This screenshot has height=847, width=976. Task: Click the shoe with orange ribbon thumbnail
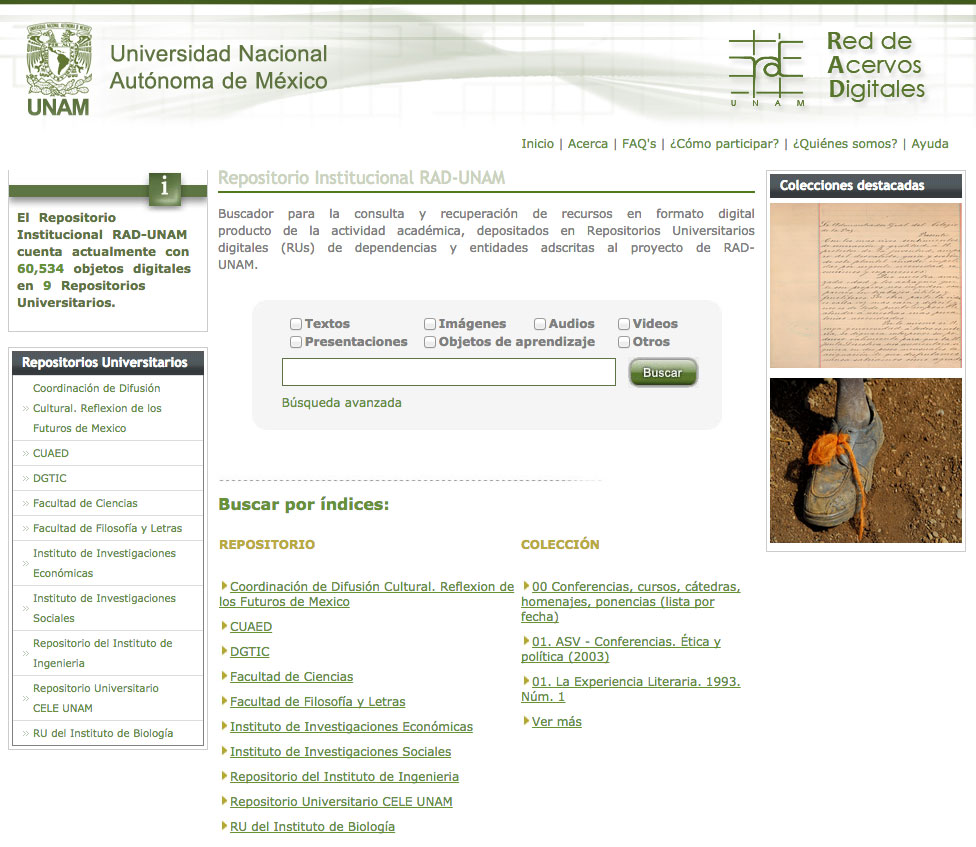866,461
